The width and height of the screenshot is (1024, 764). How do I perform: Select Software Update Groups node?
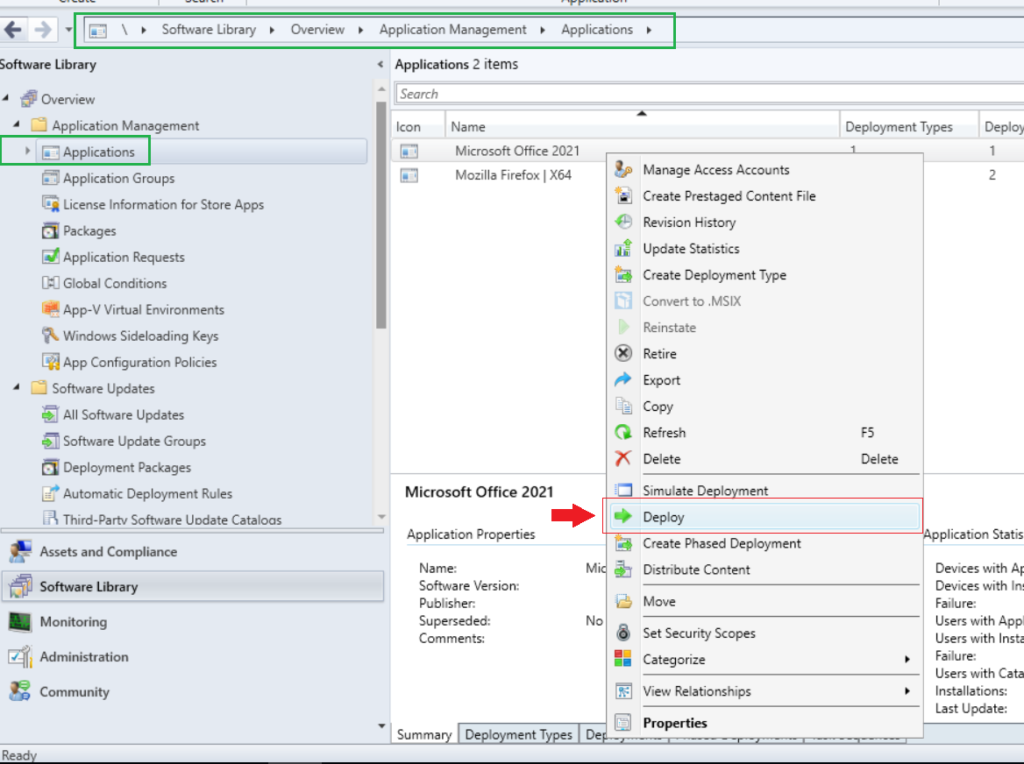click(134, 441)
